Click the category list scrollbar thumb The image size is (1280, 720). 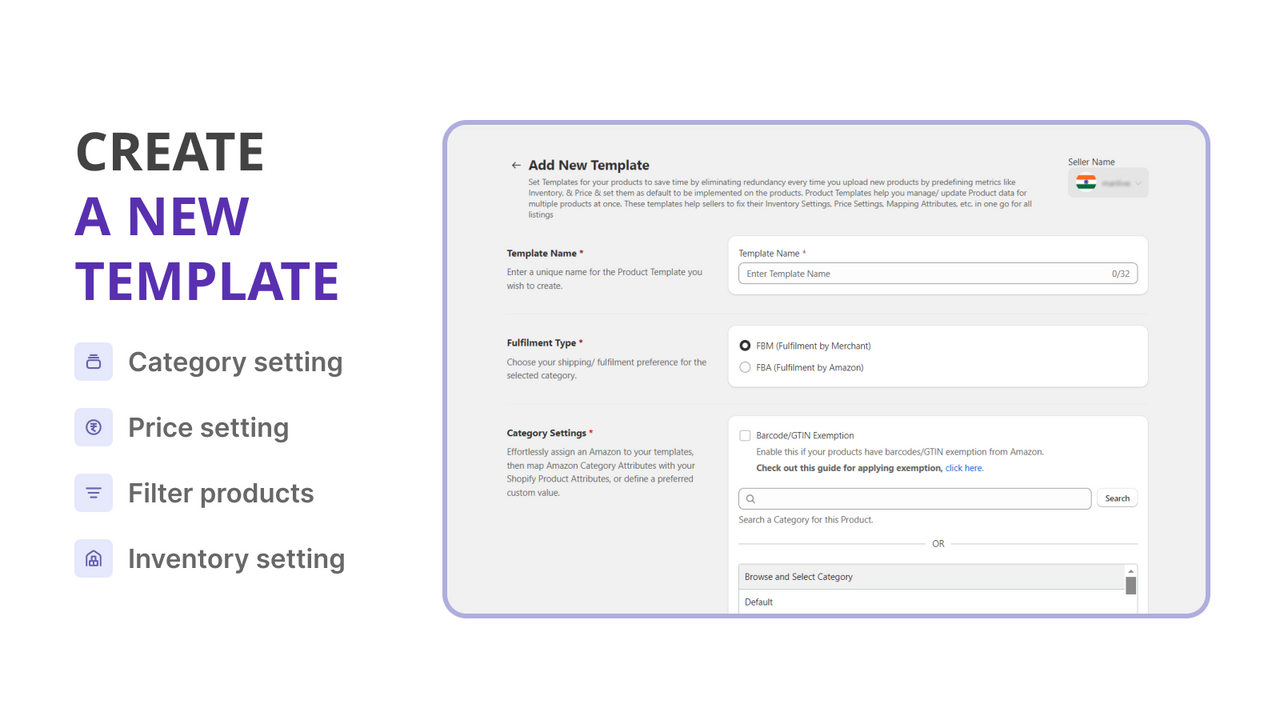pyautogui.click(x=1131, y=585)
